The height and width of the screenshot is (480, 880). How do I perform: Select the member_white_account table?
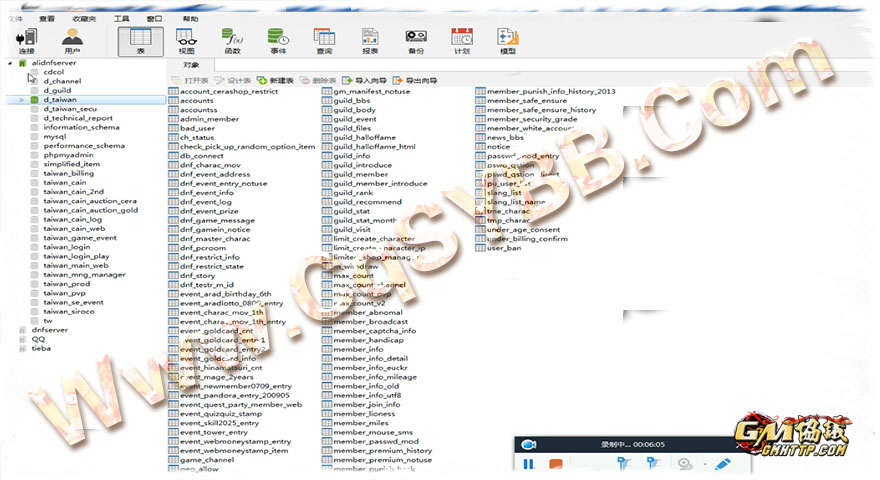tap(530, 128)
